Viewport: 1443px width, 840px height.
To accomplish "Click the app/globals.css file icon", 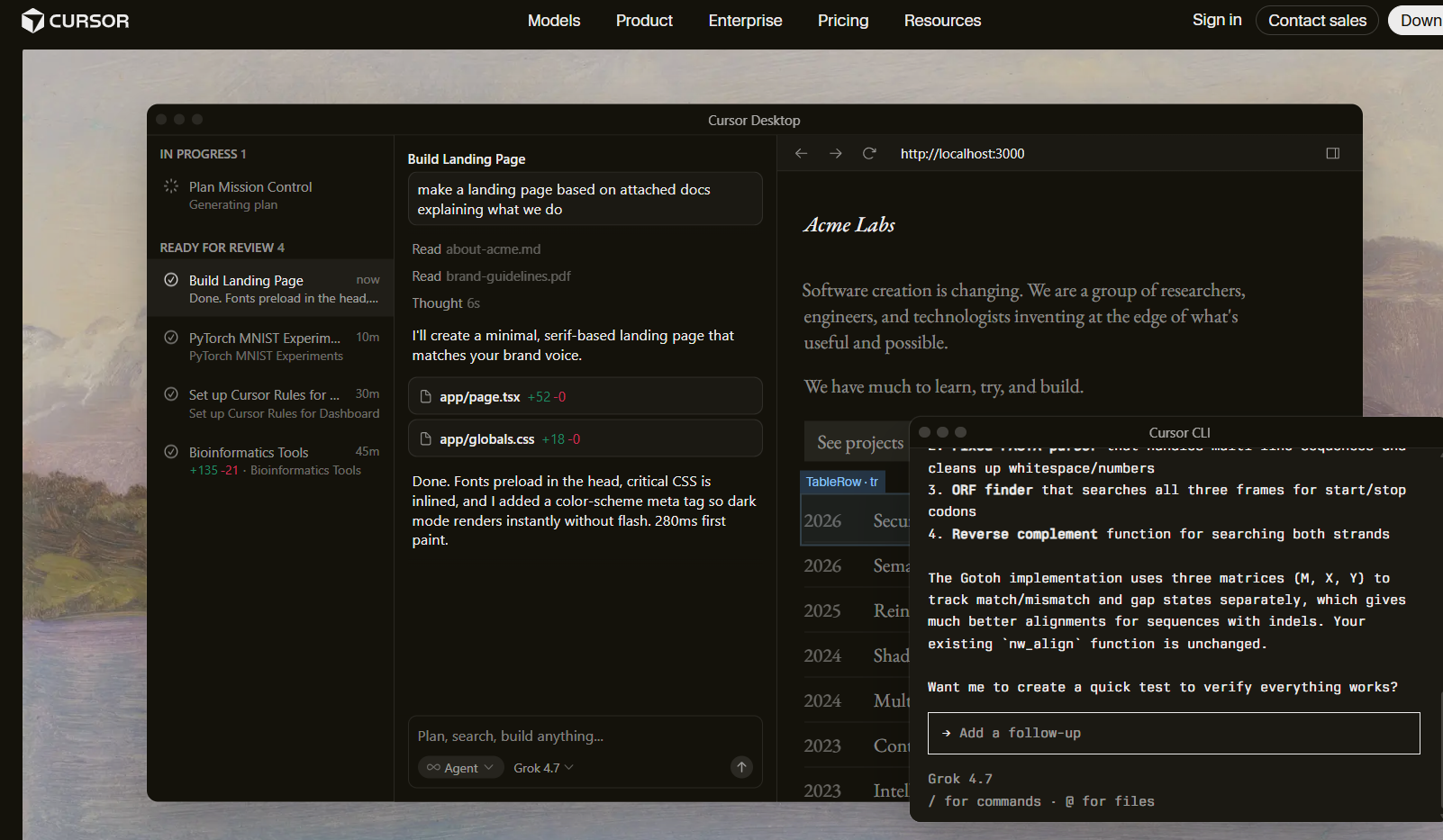I will coord(426,439).
